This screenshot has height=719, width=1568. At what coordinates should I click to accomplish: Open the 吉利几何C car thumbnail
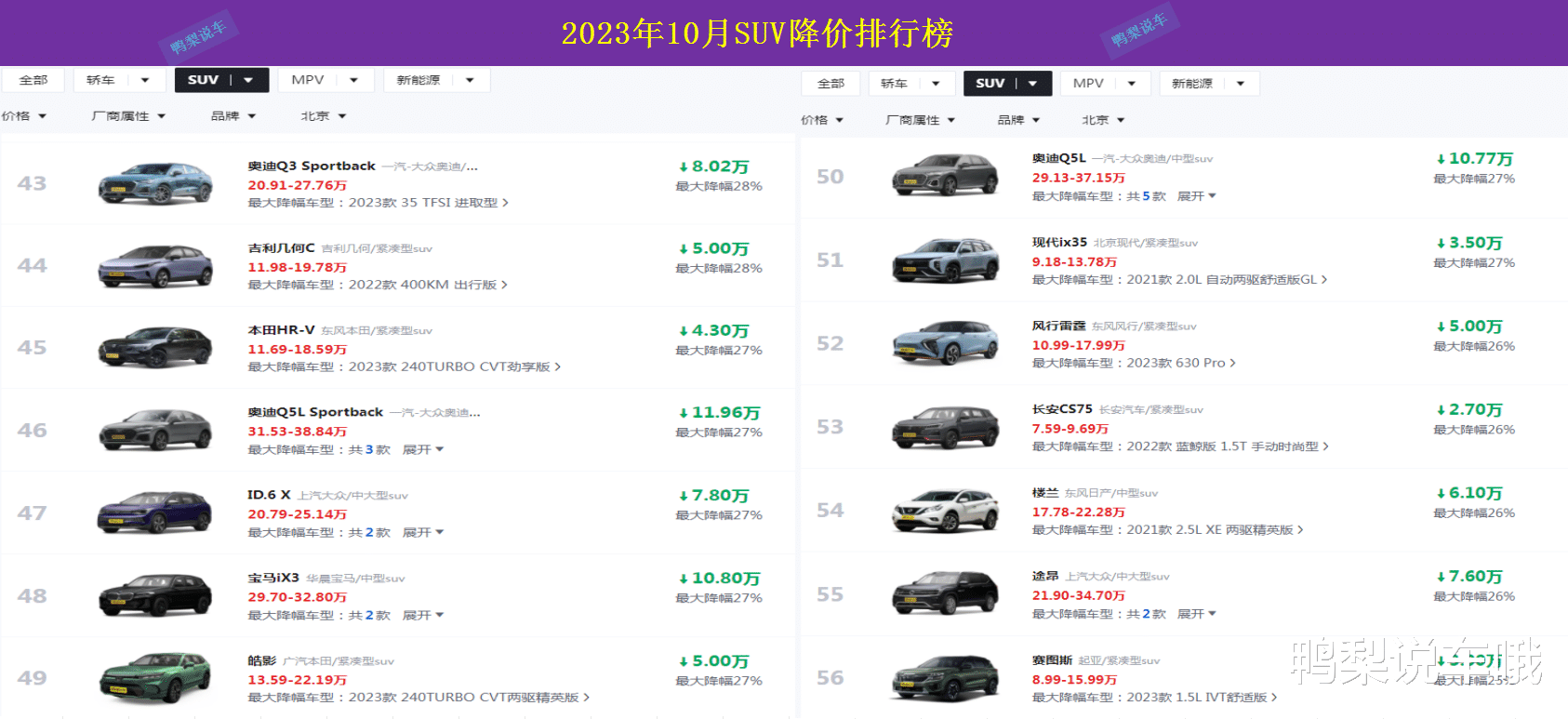click(155, 265)
